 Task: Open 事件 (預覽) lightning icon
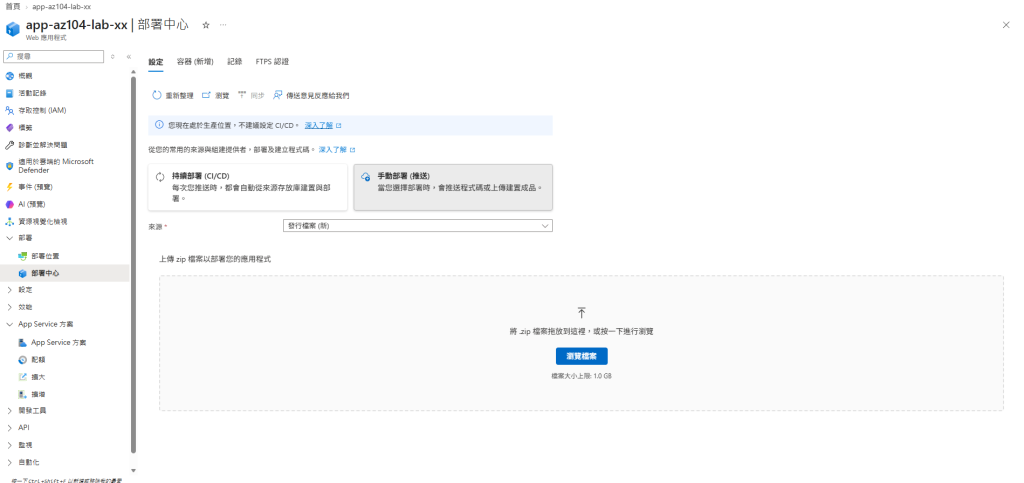point(9,187)
